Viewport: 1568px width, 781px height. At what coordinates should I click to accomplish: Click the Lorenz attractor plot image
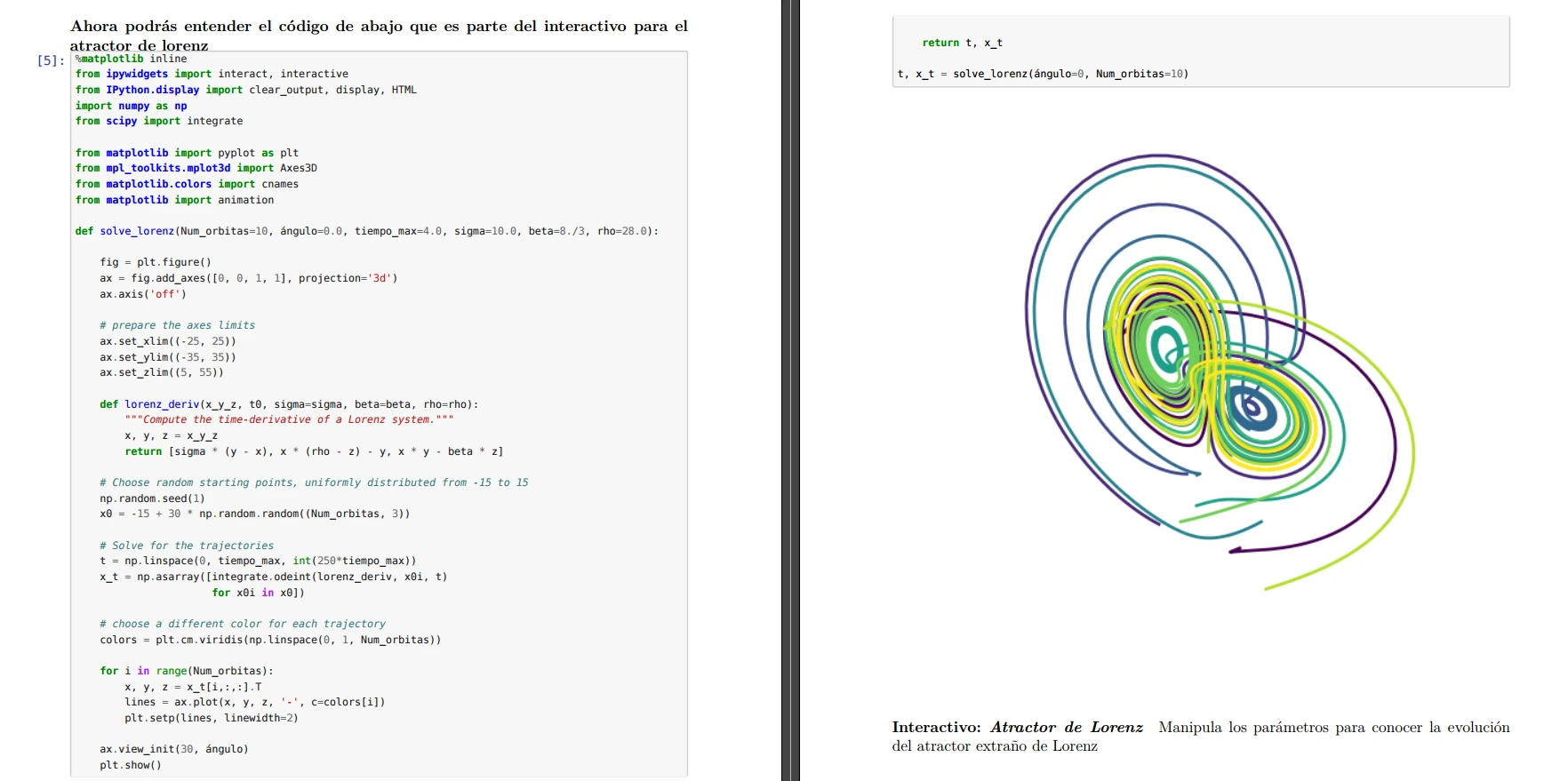(x=1218, y=373)
